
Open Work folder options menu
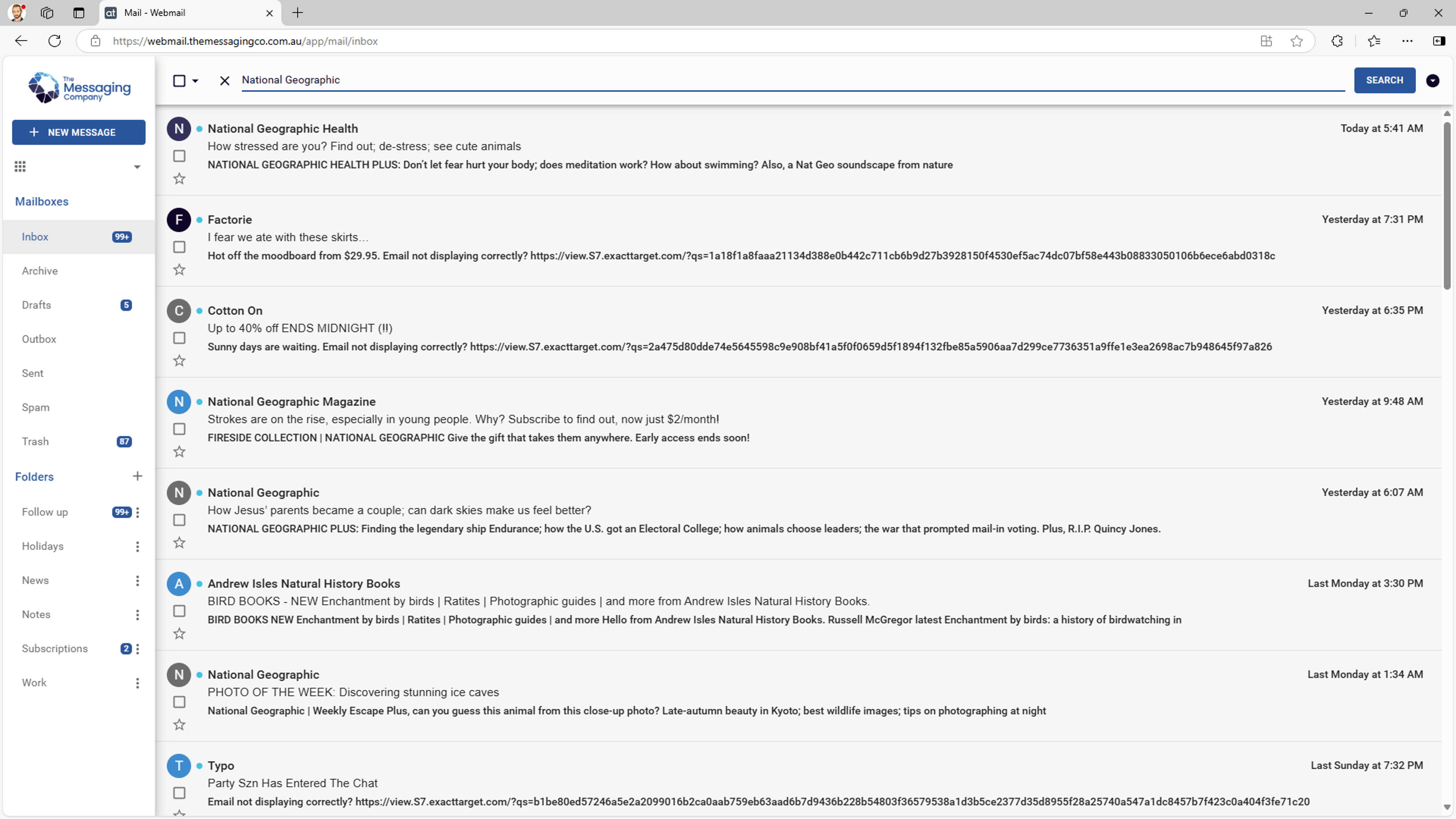click(137, 683)
